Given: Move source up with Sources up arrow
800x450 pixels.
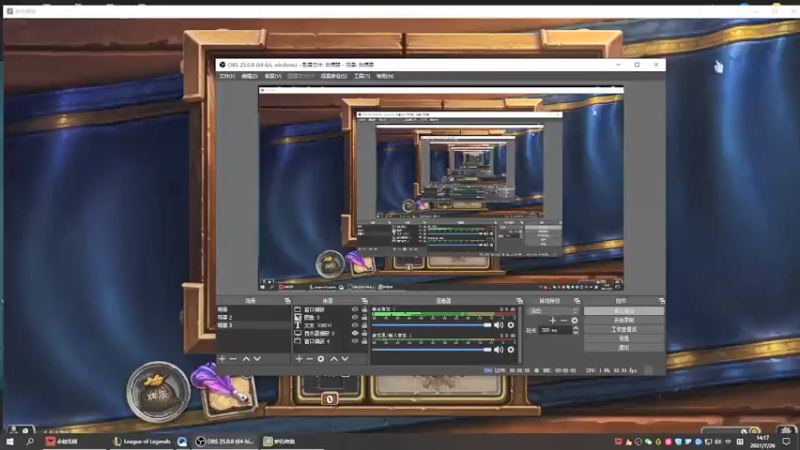Looking at the screenshot, I should click(x=334, y=359).
